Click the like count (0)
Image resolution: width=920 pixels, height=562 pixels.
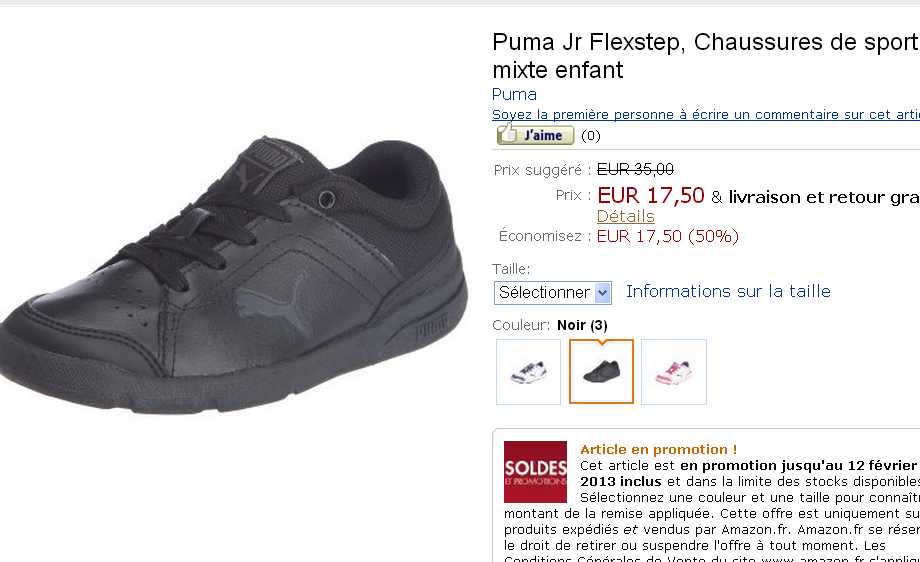pos(591,136)
